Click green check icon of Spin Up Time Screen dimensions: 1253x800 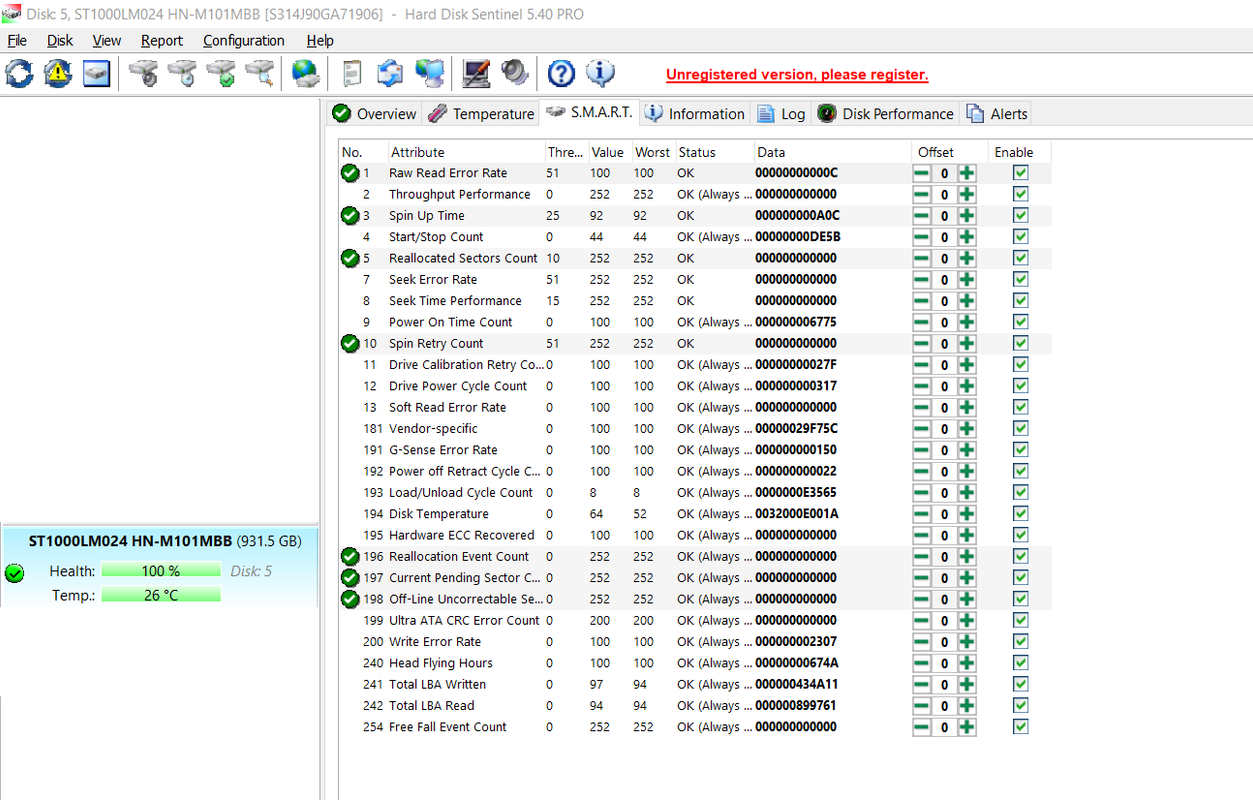350,215
